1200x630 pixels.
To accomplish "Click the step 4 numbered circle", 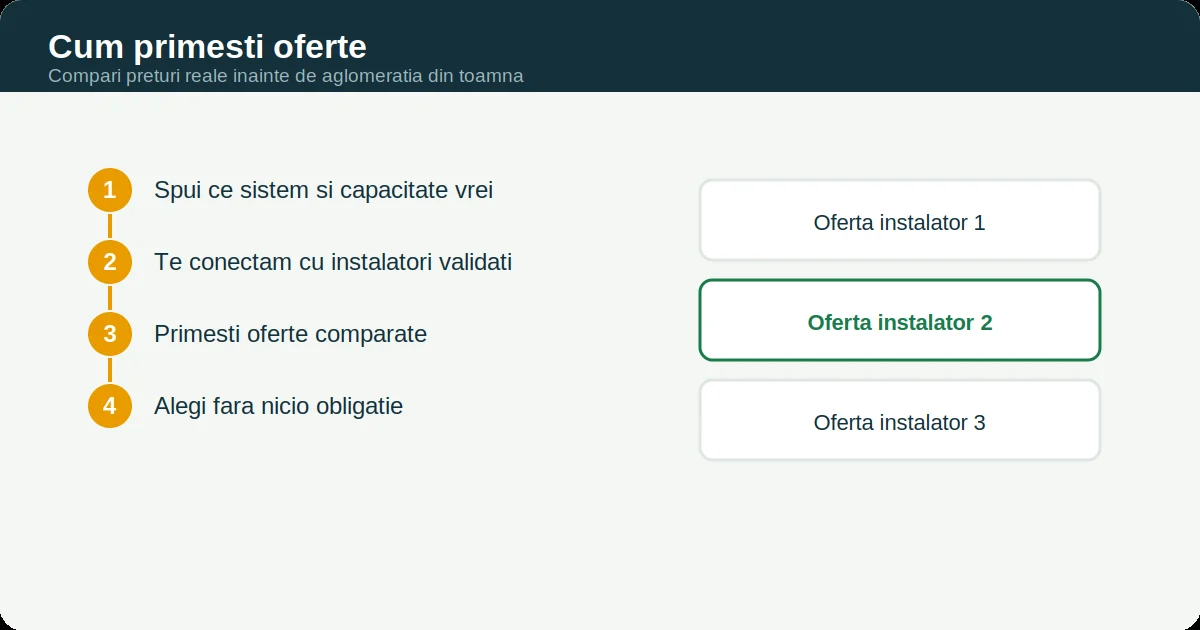I will tap(110, 406).
